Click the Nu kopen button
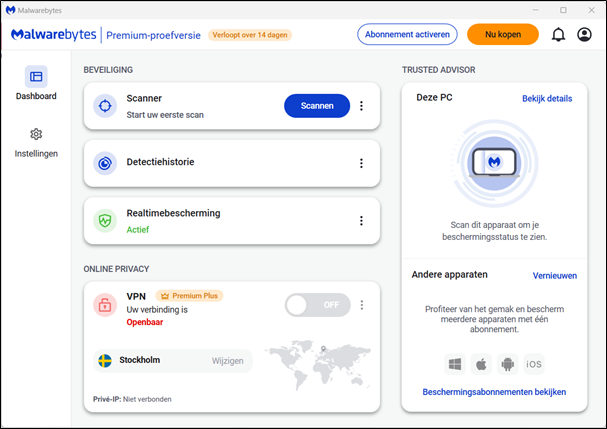This screenshot has height=429, width=607. pos(502,34)
